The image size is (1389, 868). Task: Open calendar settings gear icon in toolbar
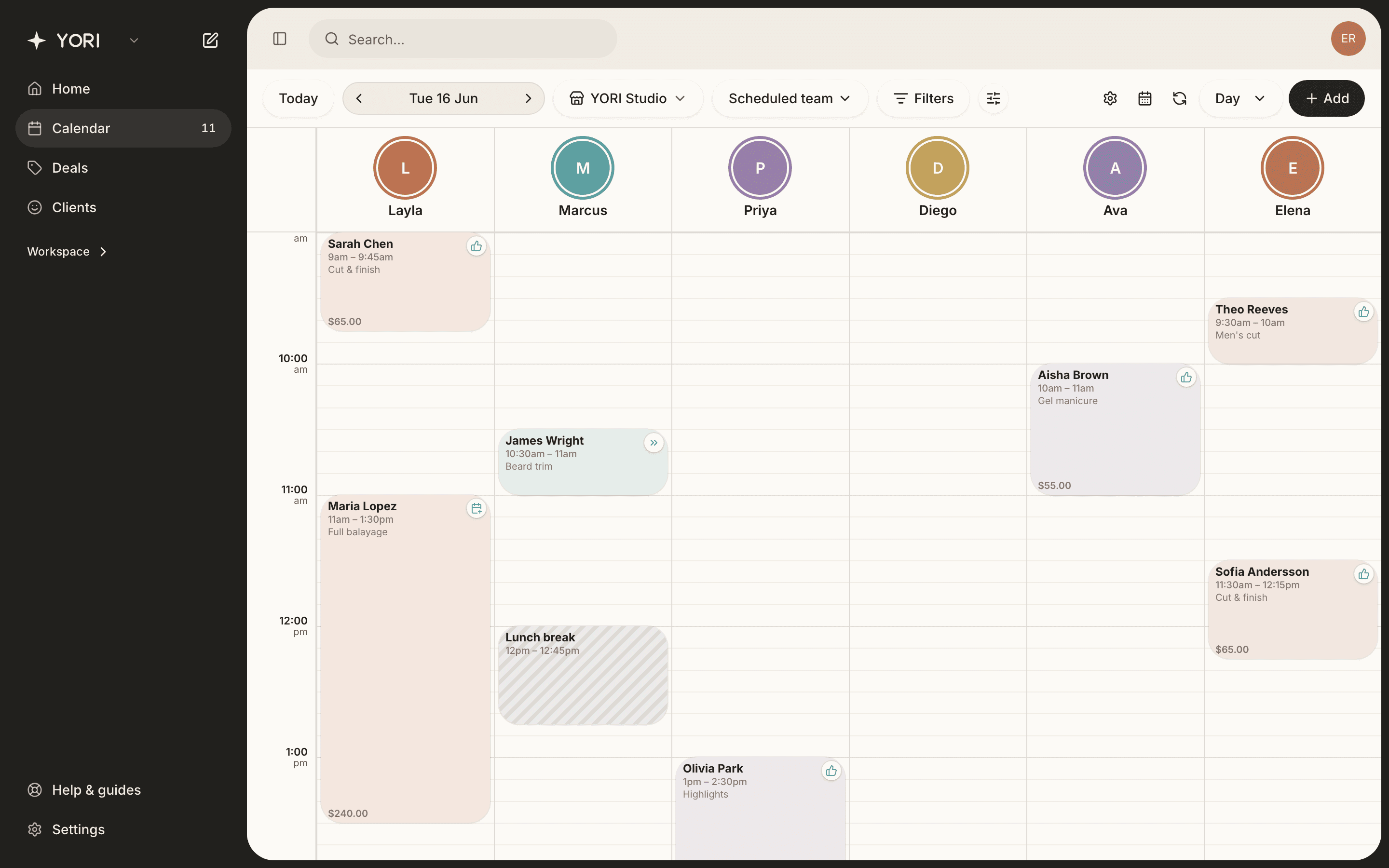[1110, 98]
